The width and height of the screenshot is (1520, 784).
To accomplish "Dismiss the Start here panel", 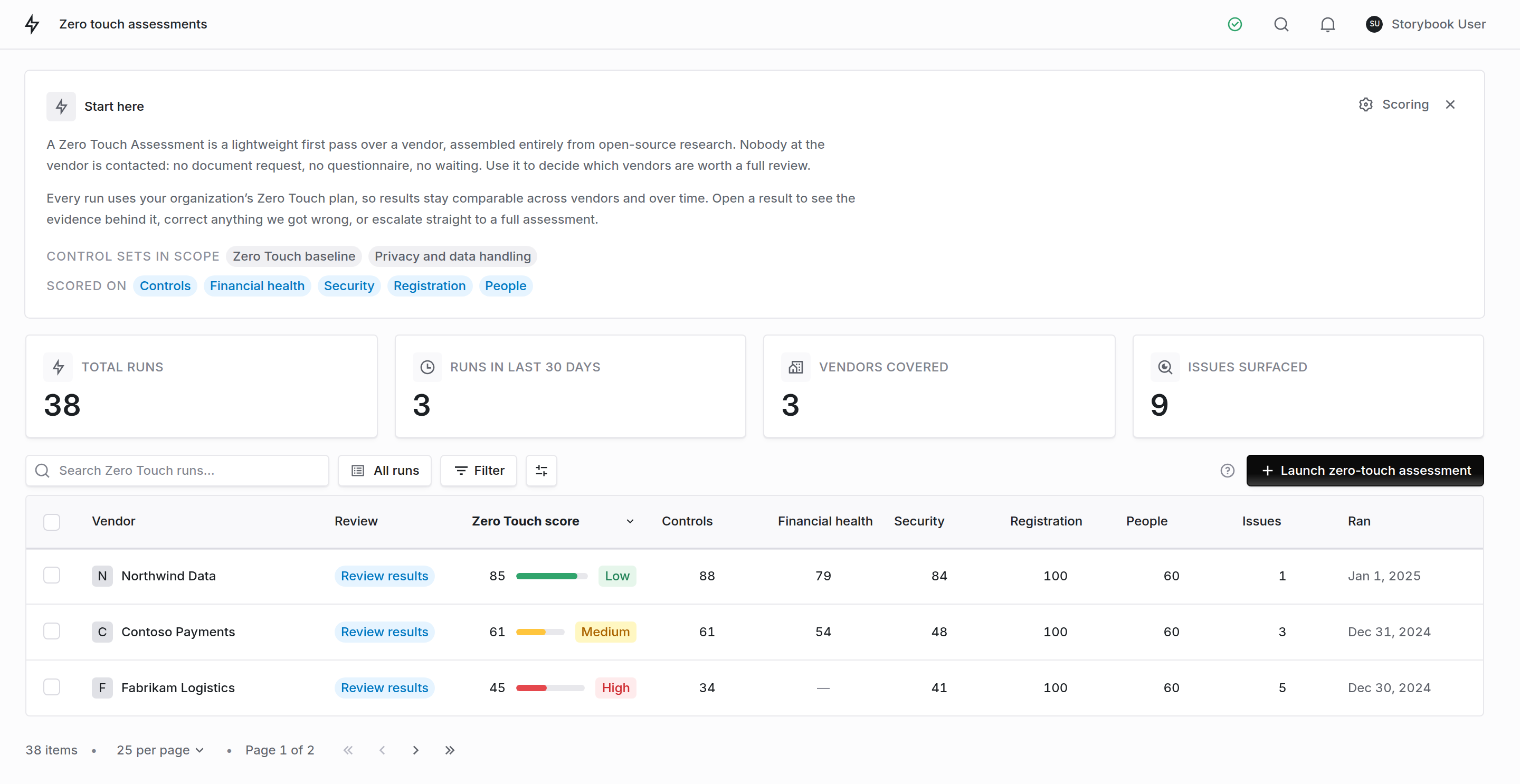I will pos(1450,104).
